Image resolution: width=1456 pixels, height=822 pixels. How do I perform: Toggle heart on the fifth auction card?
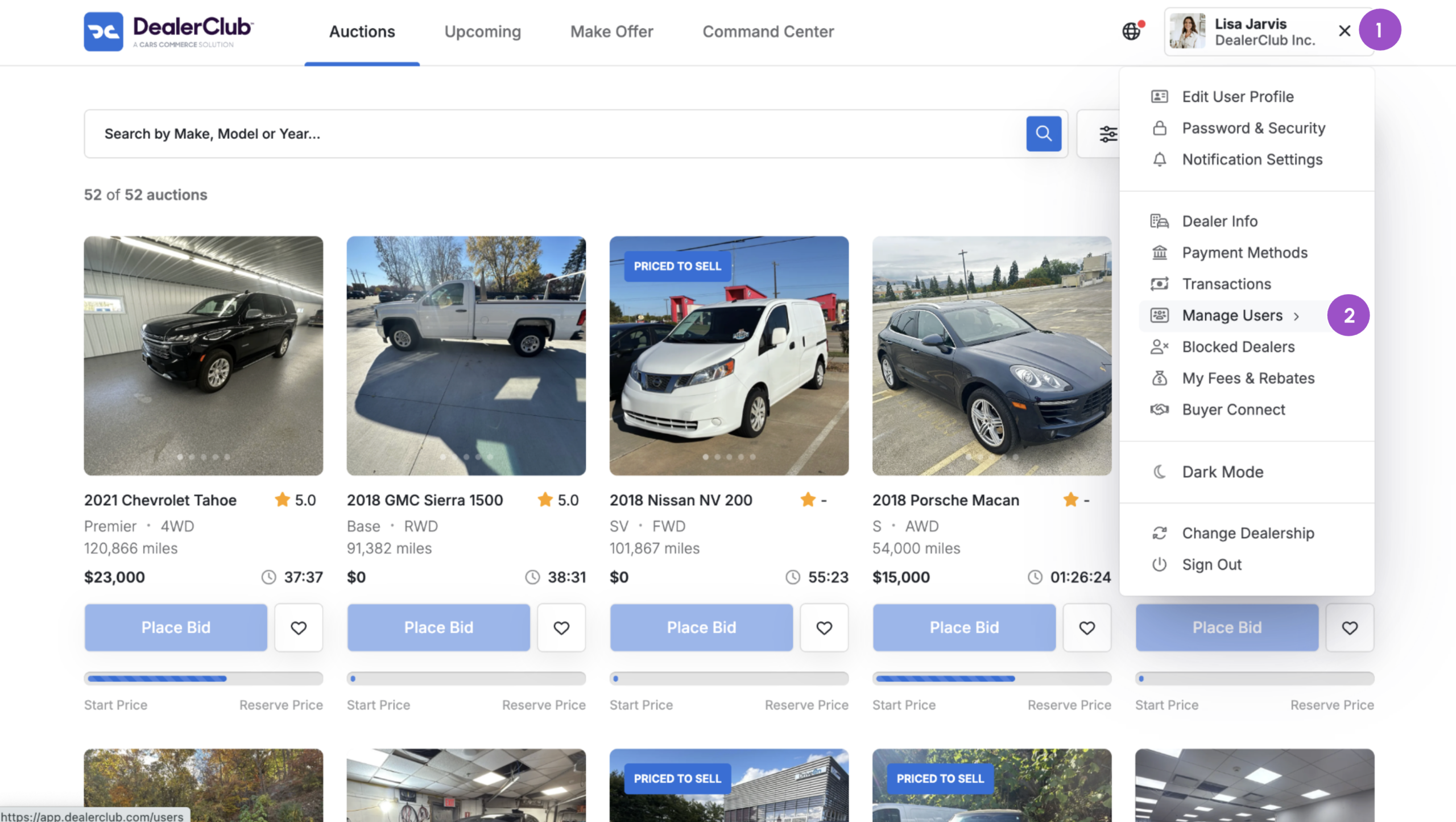click(x=1350, y=627)
